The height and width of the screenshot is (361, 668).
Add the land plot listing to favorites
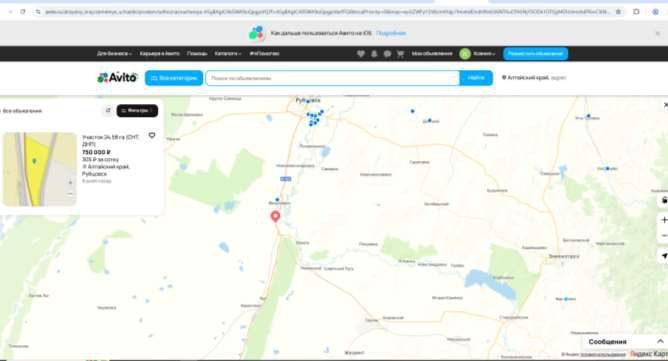click(152, 136)
